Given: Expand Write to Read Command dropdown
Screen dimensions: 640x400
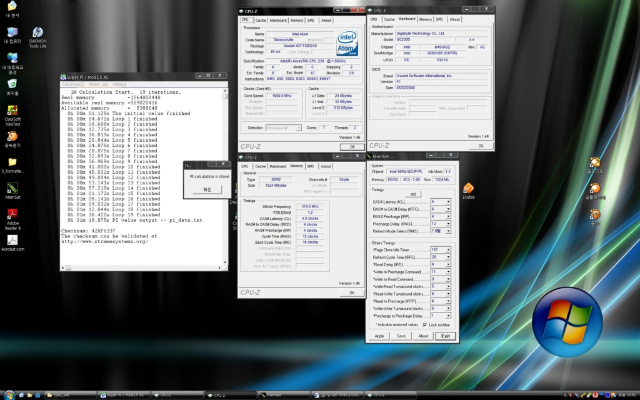Looking at the screenshot, I should [448, 279].
